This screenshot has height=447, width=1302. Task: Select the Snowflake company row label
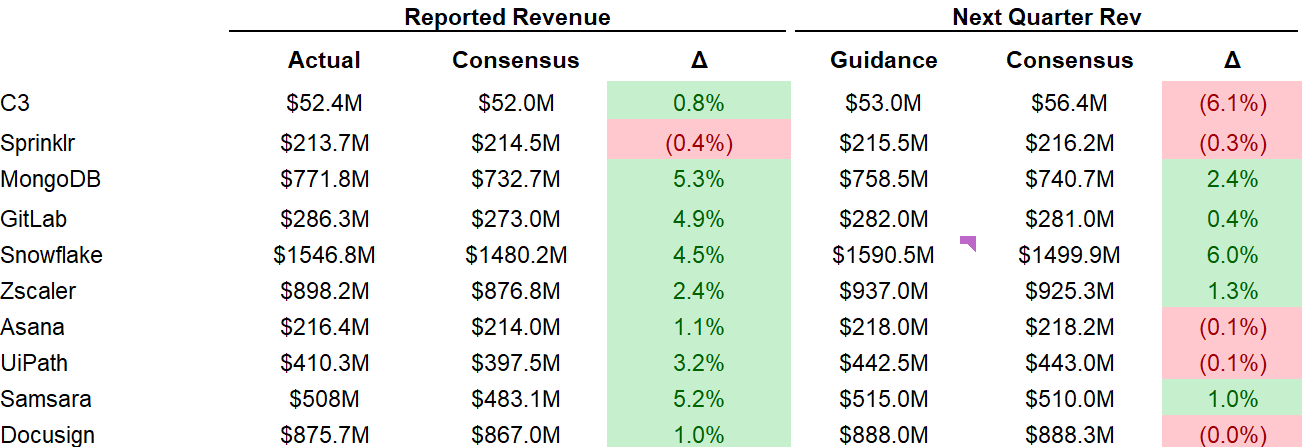52,255
